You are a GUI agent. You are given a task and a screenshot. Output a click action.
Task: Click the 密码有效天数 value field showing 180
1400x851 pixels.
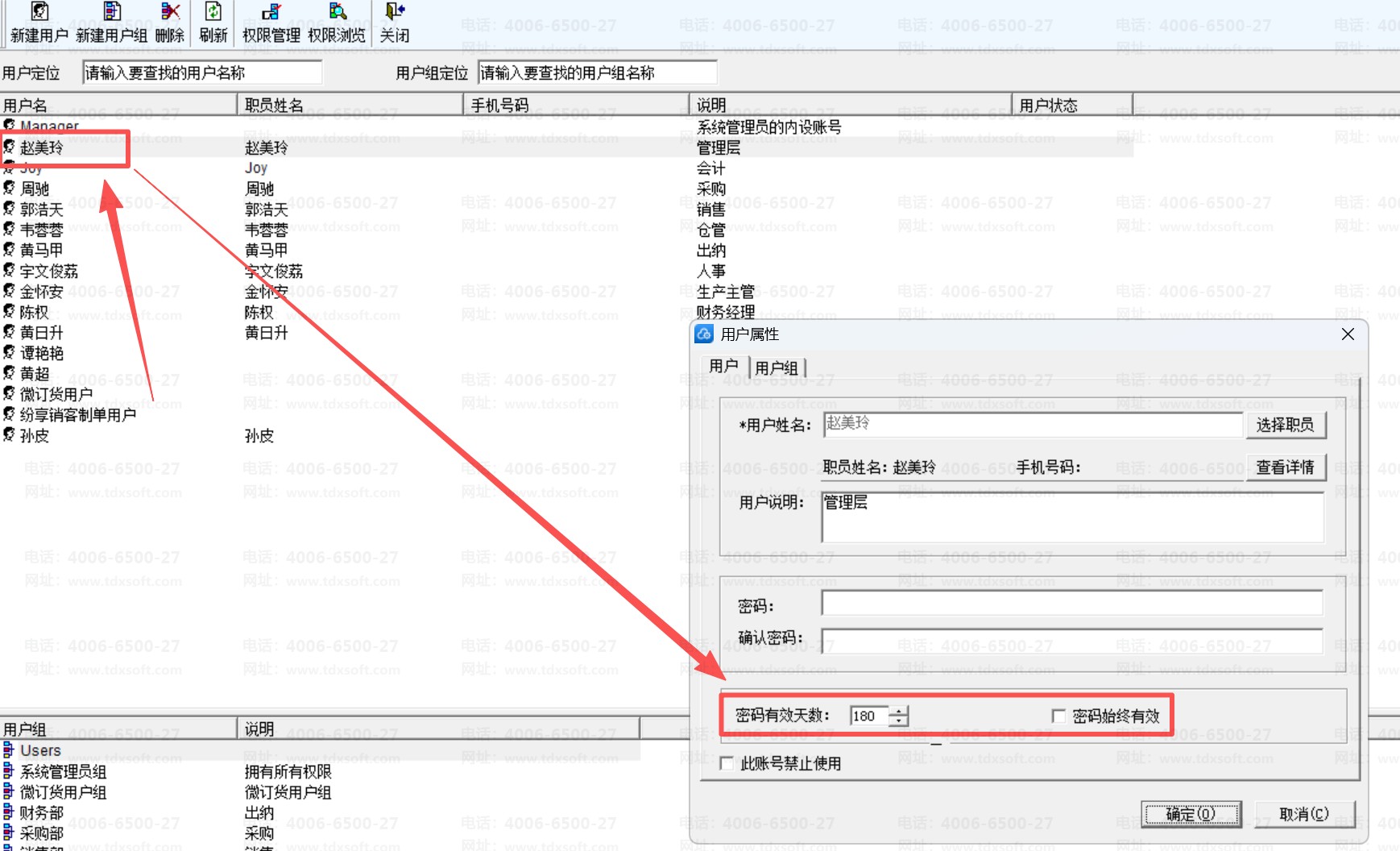870,716
